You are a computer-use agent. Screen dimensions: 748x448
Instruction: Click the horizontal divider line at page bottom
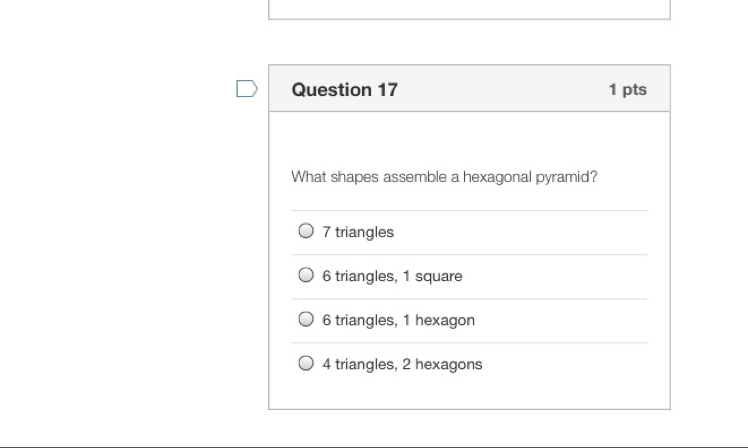pyautogui.click(x=374, y=446)
